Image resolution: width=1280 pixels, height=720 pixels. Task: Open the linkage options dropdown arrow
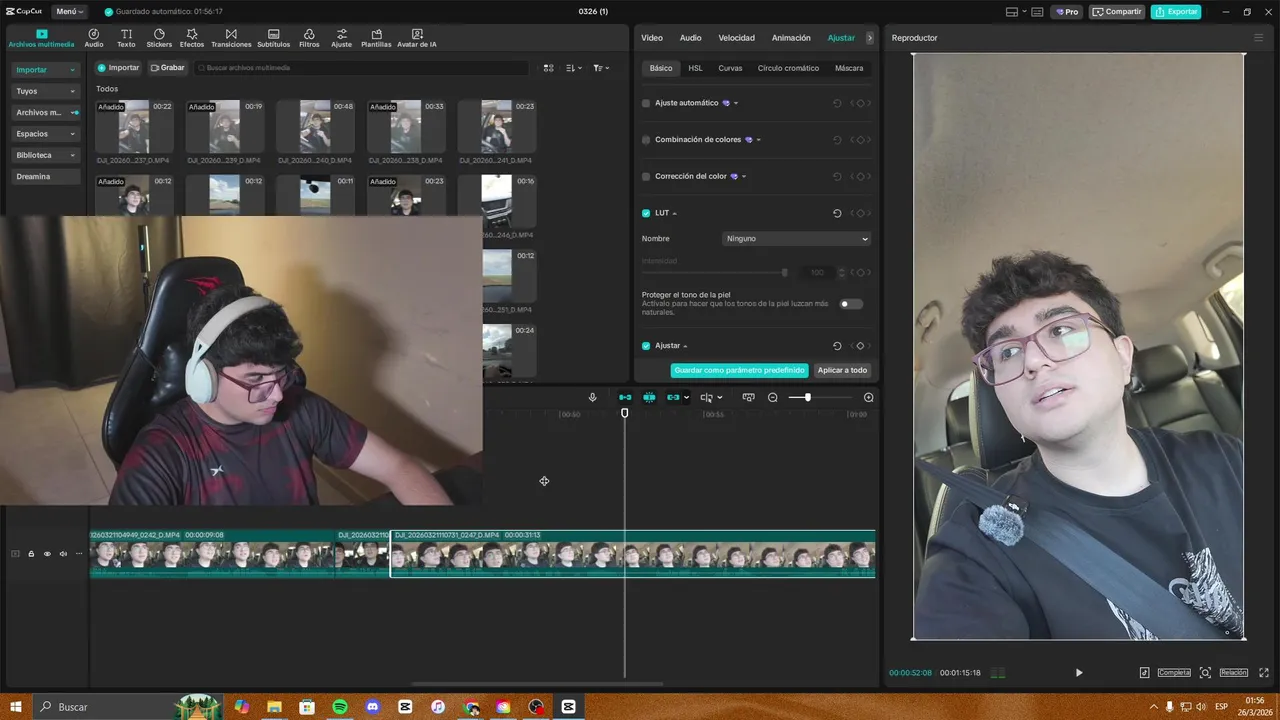pyautogui.click(x=685, y=397)
